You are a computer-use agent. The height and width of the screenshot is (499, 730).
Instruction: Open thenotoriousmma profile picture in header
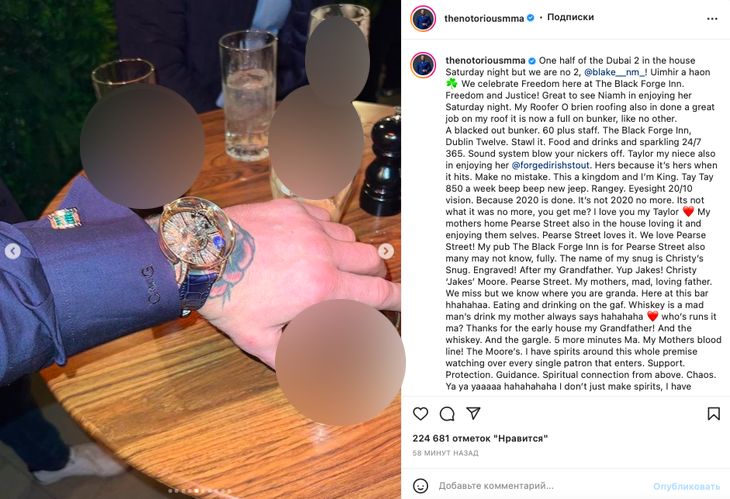(423, 19)
